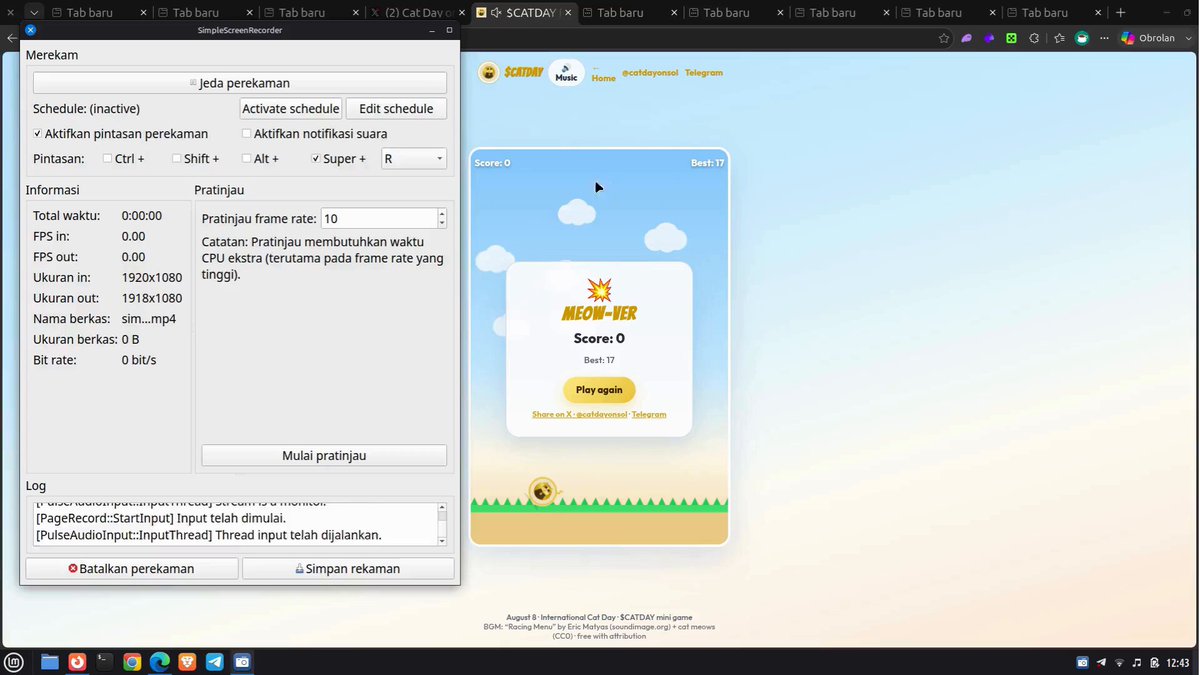
Task: Open the browser extensions puzzle icon
Action: 1034,38
